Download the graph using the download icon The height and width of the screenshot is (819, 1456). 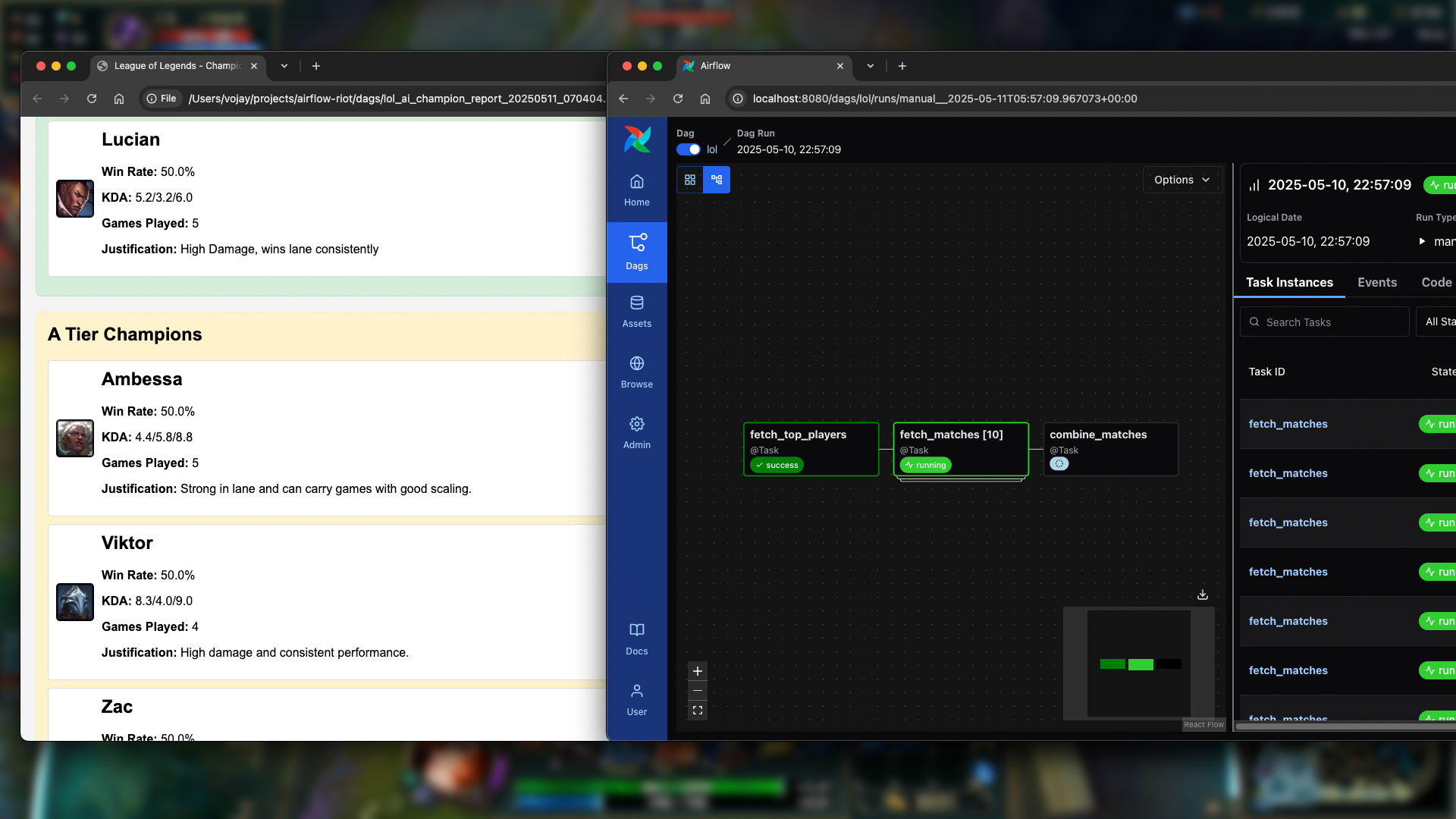(x=1202, y=595)
